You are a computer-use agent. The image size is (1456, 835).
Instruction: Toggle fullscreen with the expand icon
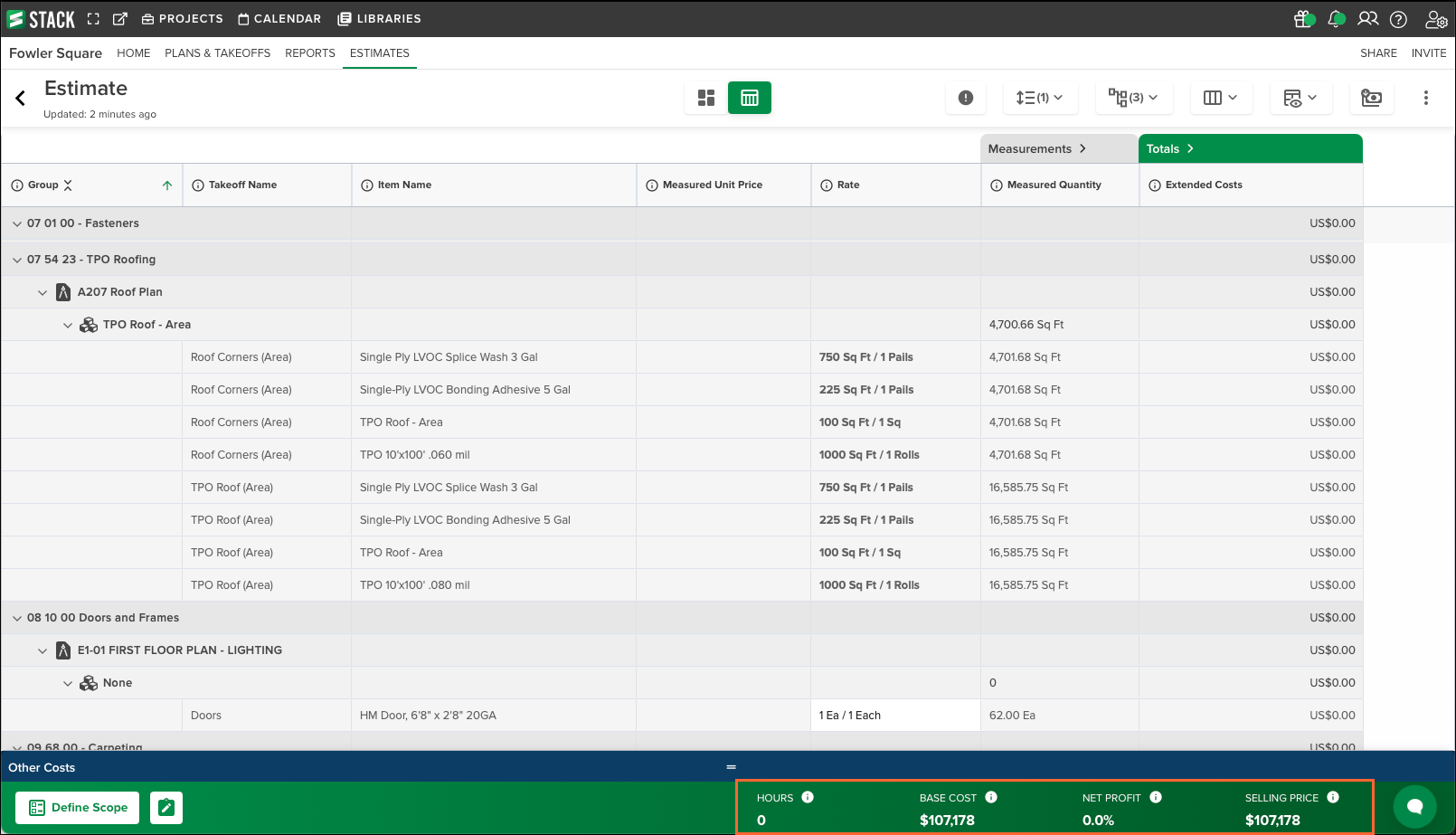[93, 18]
